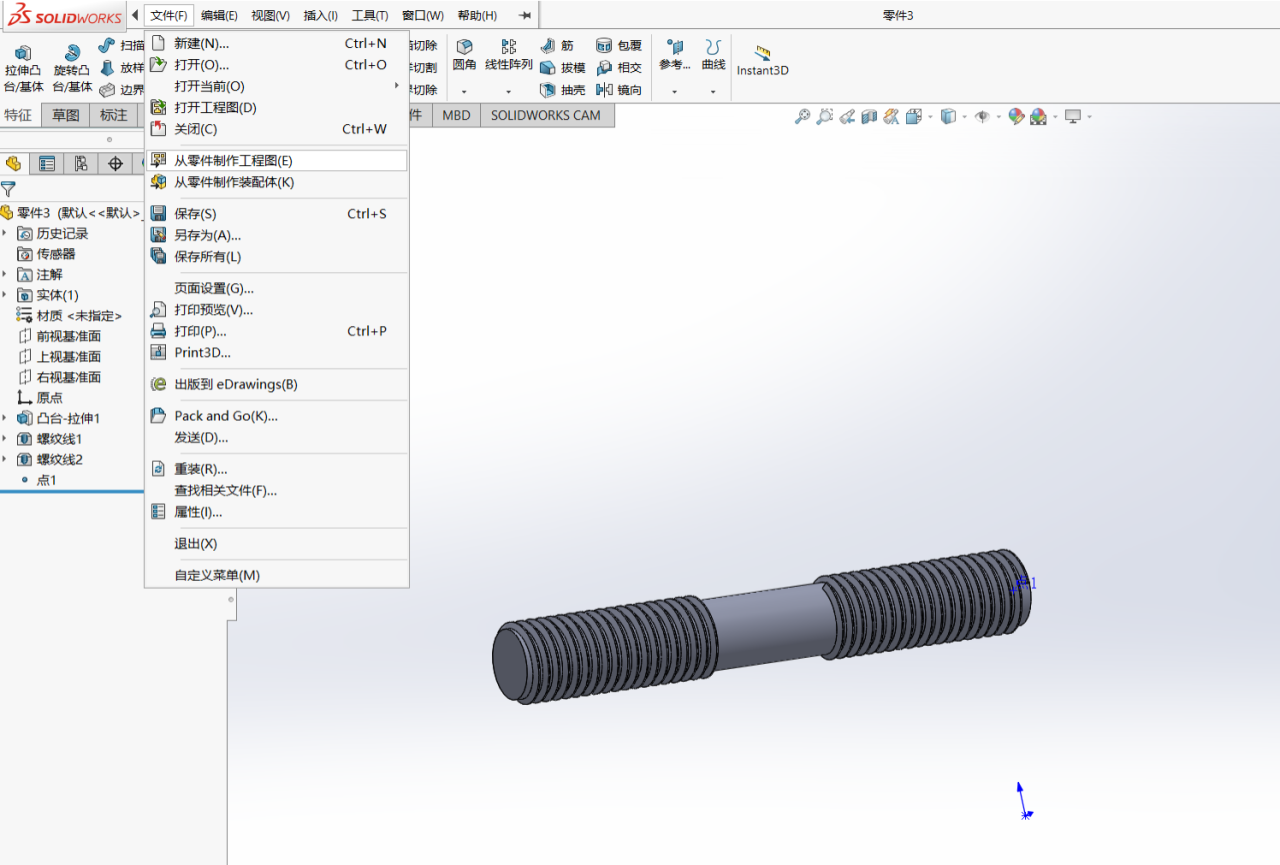1280x865 pixels.
Task: Expand the 凸台-拉伸1 feature node
Action: [x=4, y=418]
